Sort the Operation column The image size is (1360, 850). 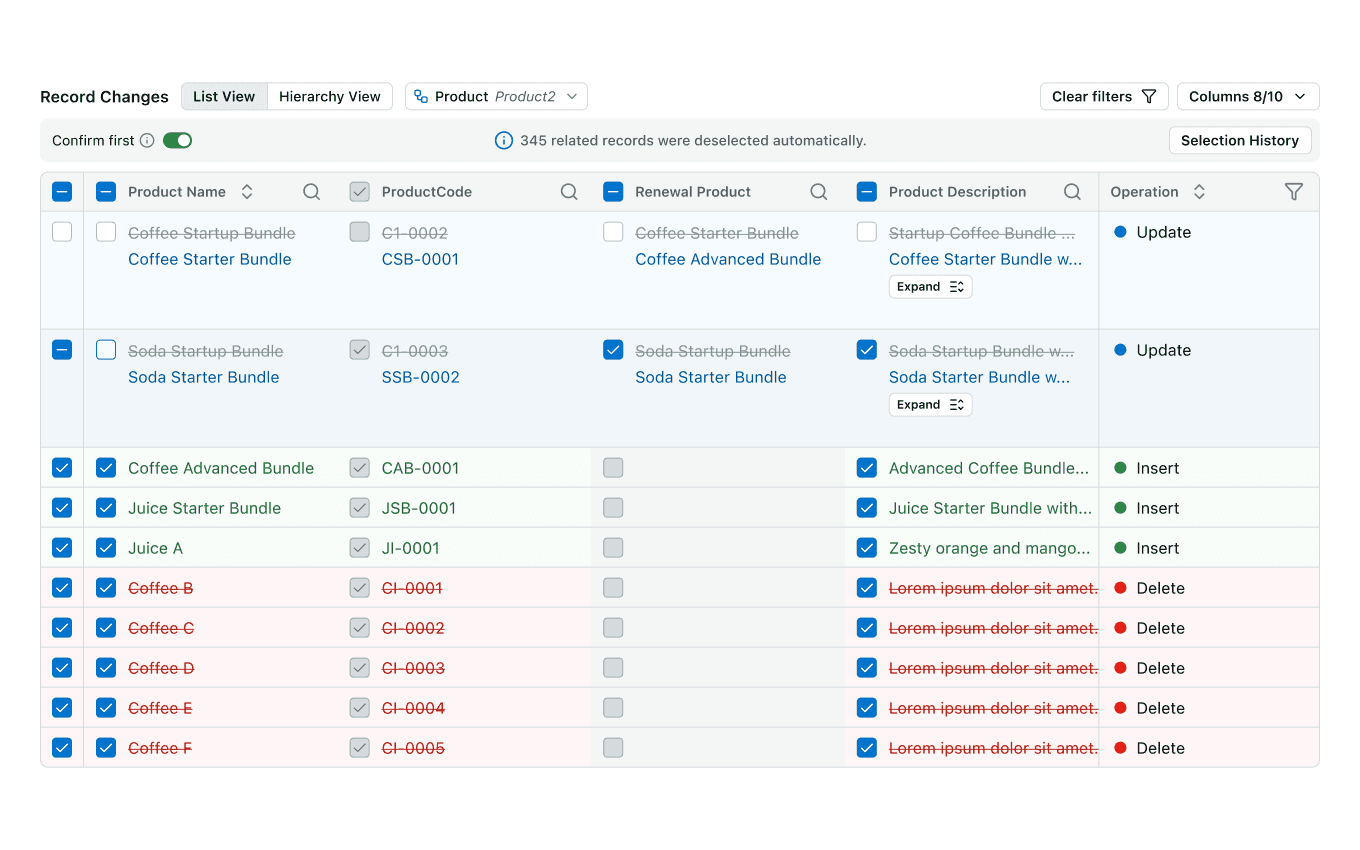tap(1199, 192)
